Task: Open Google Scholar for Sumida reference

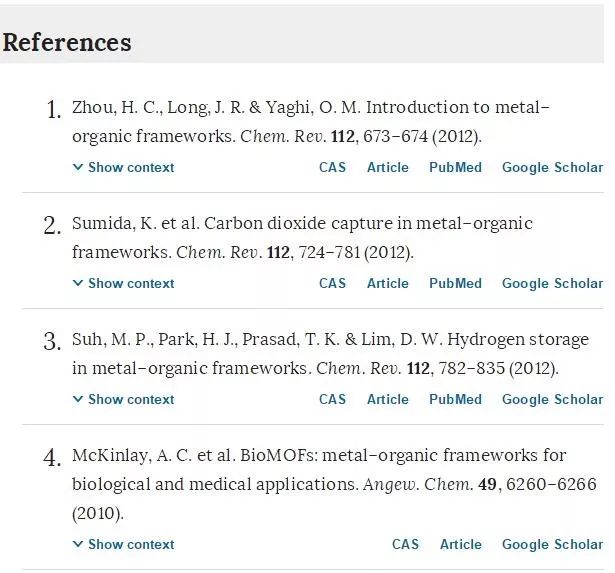Action: tap(552, 284)
